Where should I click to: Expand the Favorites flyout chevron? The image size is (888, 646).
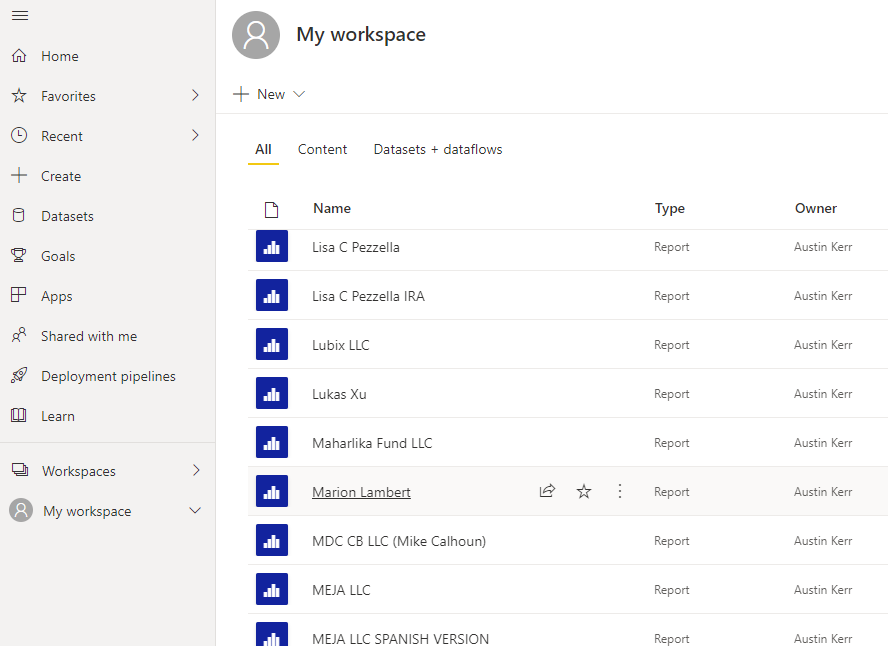pyautogui.click(x=195, y=95)
